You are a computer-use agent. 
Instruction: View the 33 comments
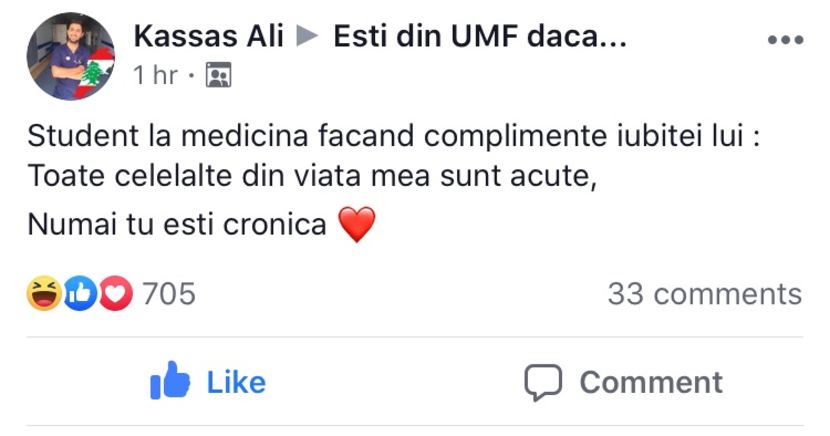pos(704,294)
